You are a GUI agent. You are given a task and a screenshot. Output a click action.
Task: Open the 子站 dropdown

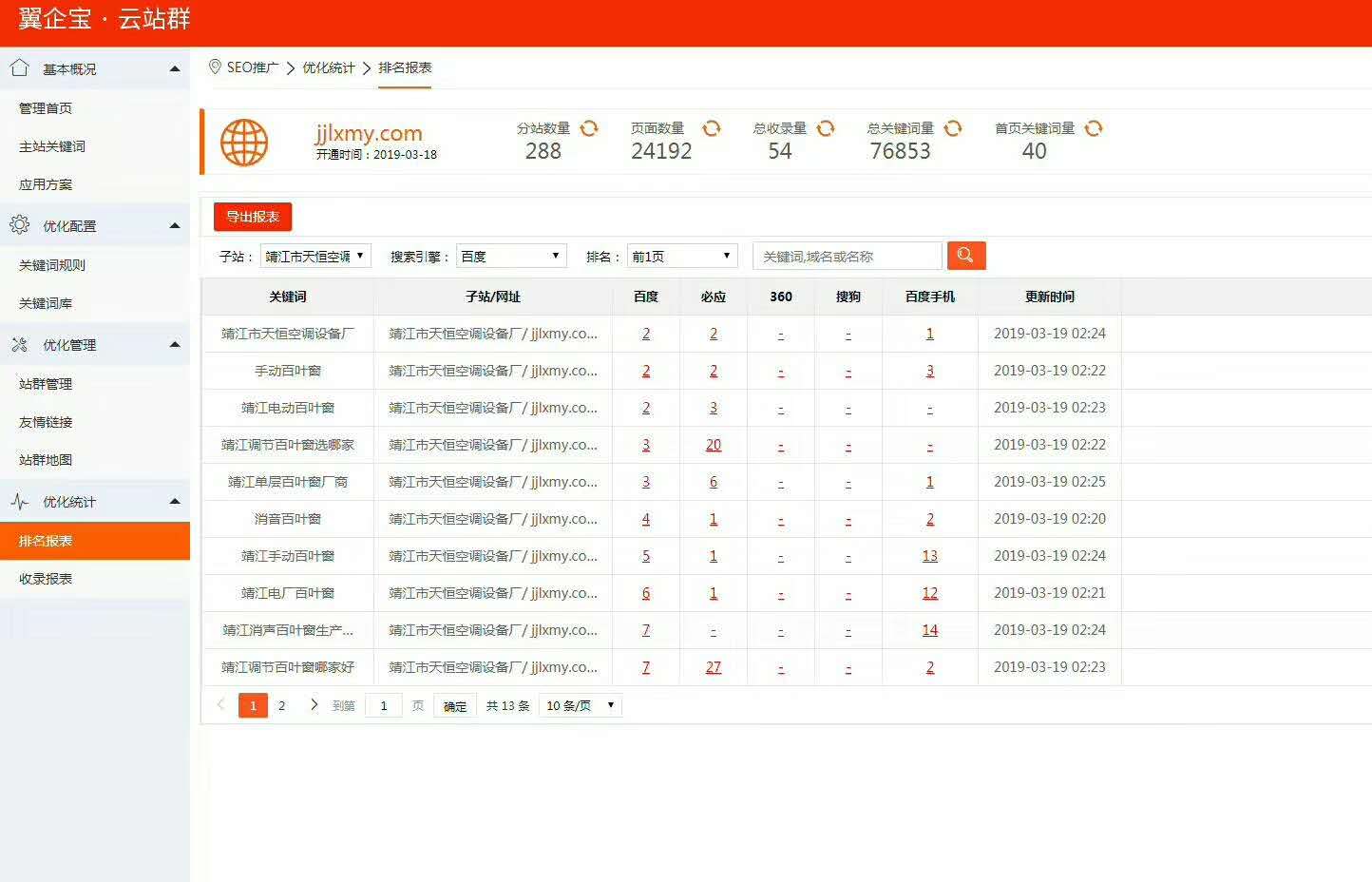click(x=315, y=256)
